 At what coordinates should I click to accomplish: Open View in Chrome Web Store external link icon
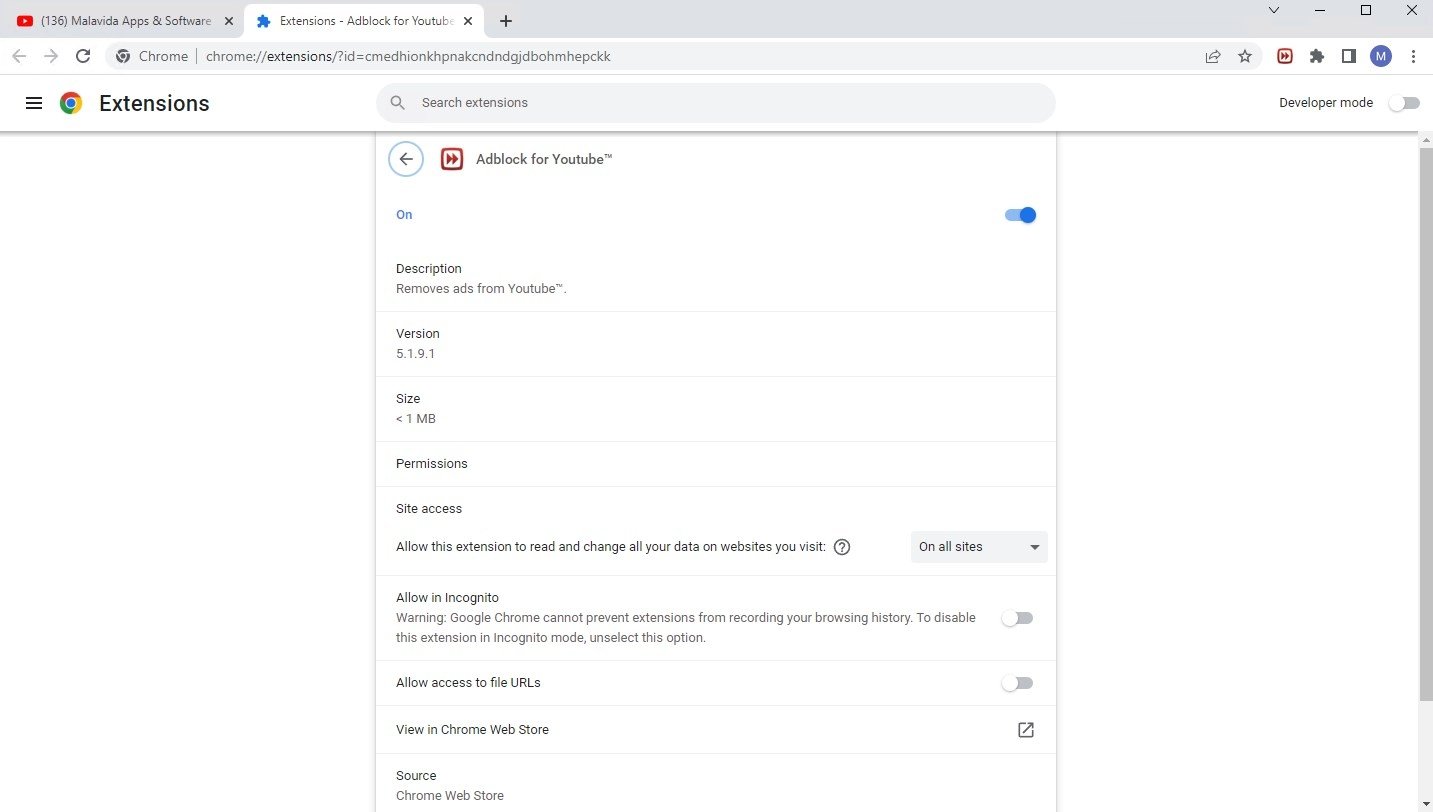(1025, 730)
